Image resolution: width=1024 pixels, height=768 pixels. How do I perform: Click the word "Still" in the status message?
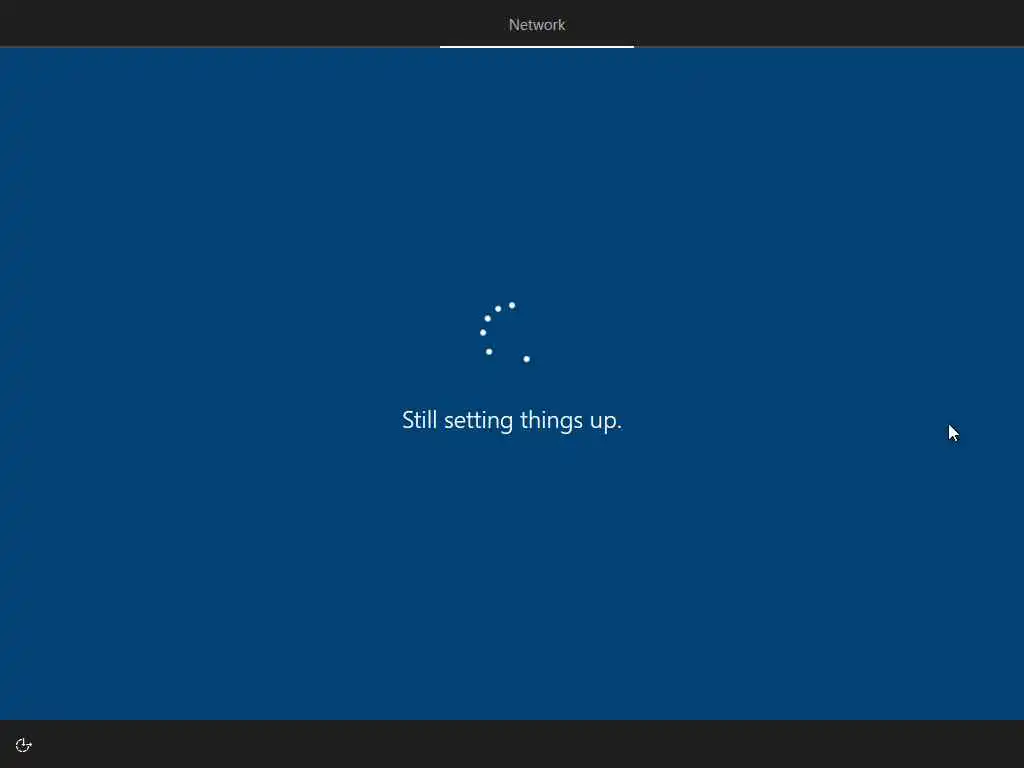click(419, 419)
